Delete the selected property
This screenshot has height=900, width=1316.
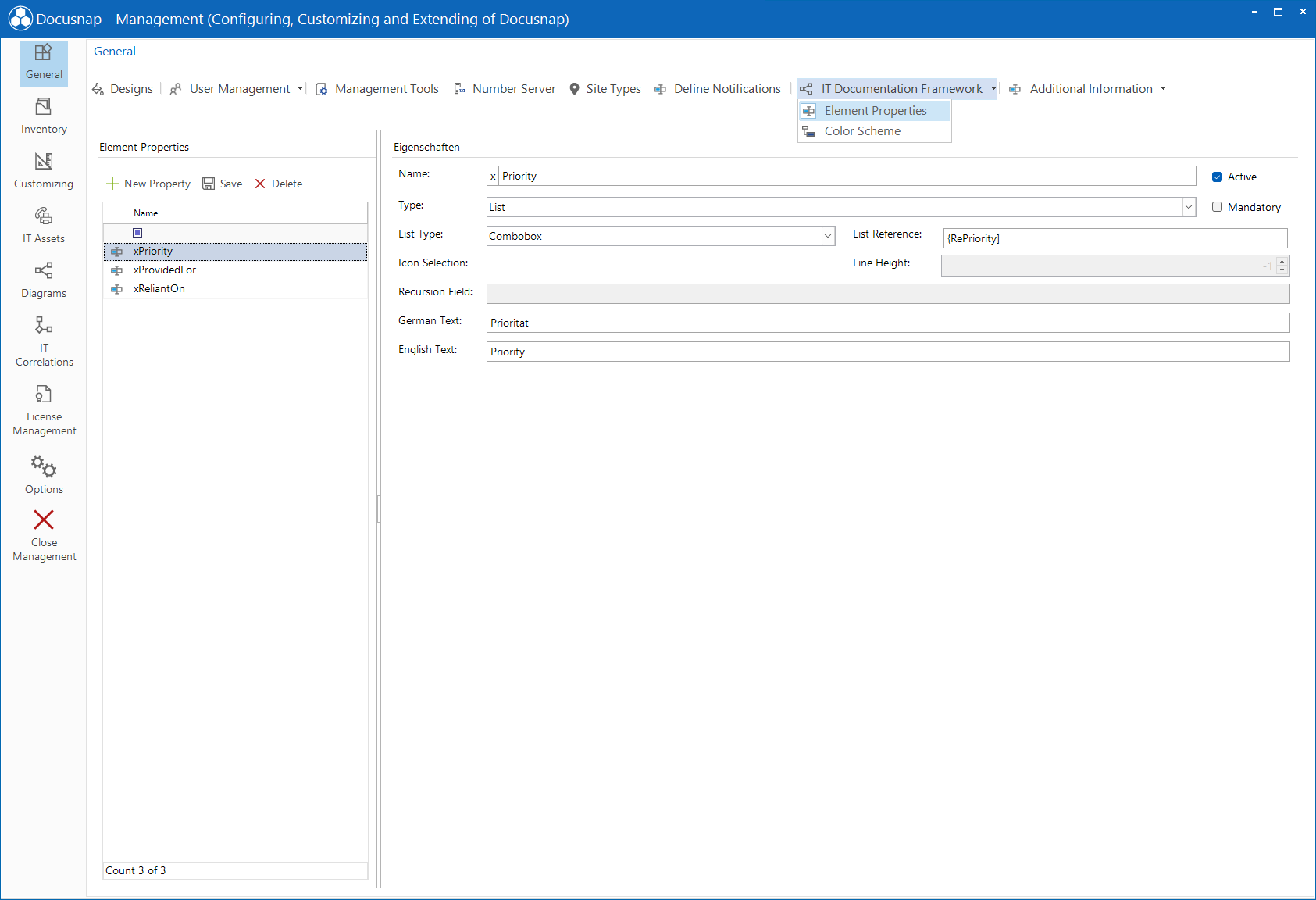(x=279, y=184)
